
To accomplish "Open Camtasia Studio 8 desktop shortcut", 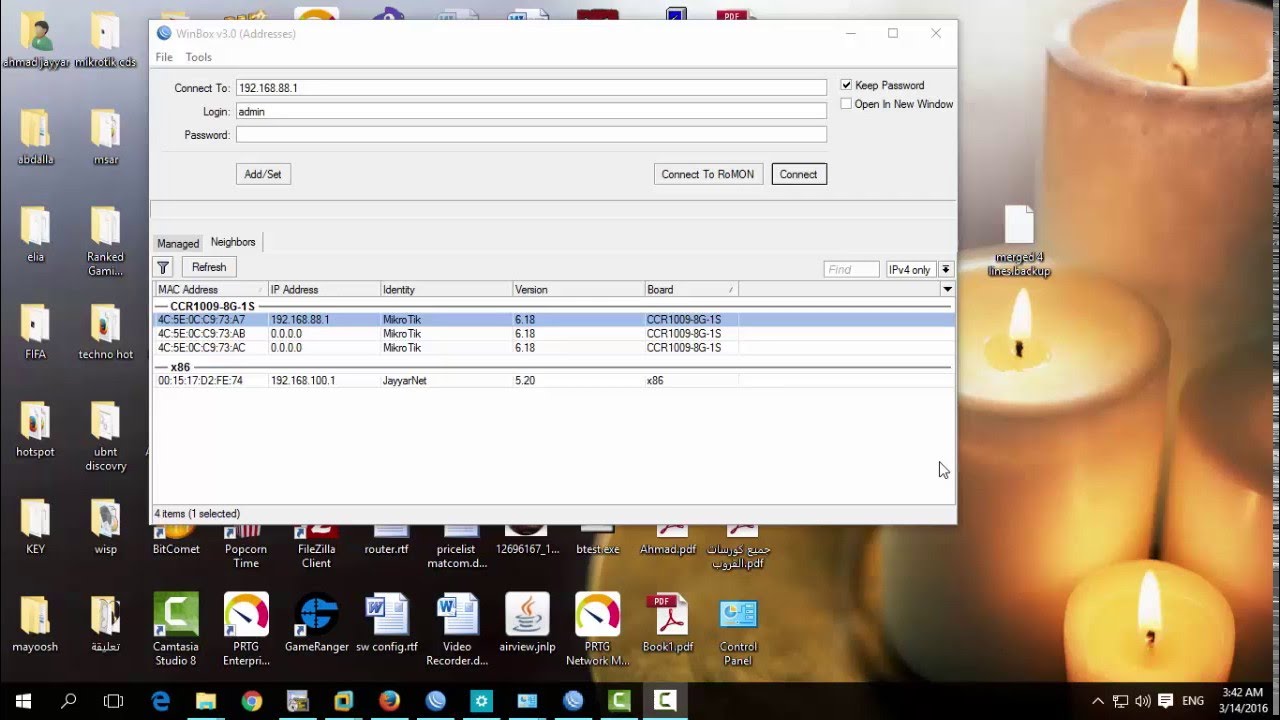I will 175,629.
